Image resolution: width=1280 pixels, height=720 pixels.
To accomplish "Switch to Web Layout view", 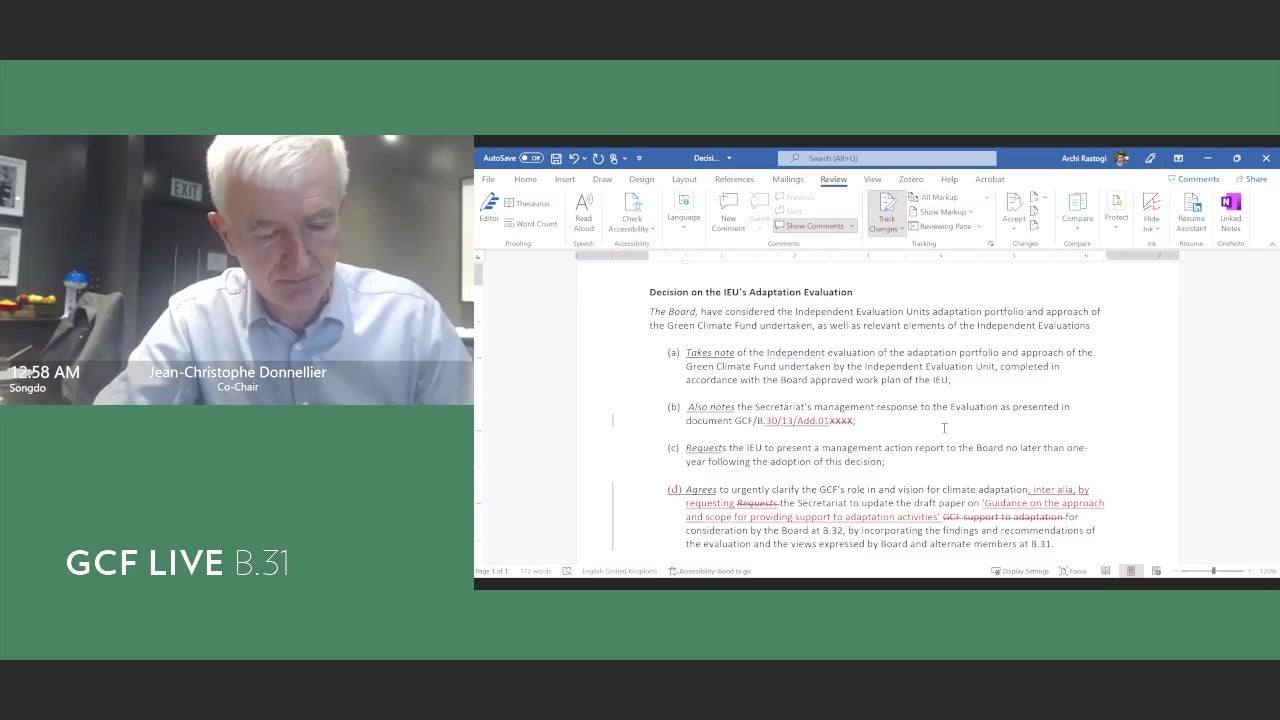I will 1156,571.
